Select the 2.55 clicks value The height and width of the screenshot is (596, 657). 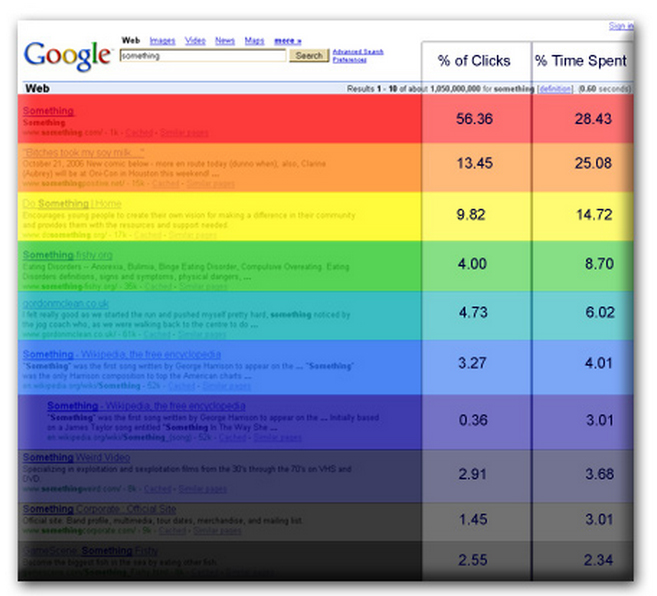pos(473,560)
